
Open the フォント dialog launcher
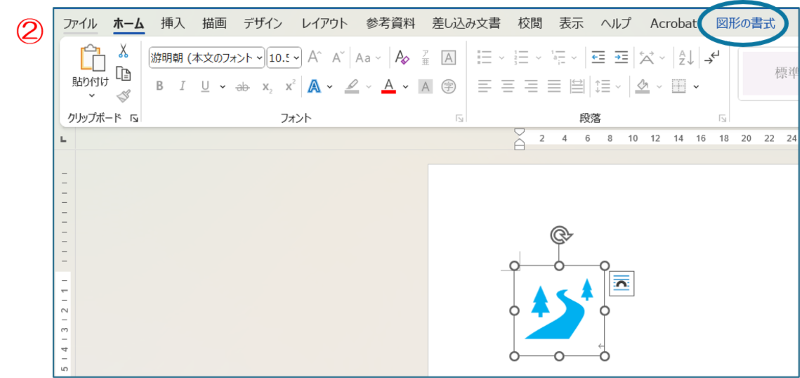click(x=460, y=118)
